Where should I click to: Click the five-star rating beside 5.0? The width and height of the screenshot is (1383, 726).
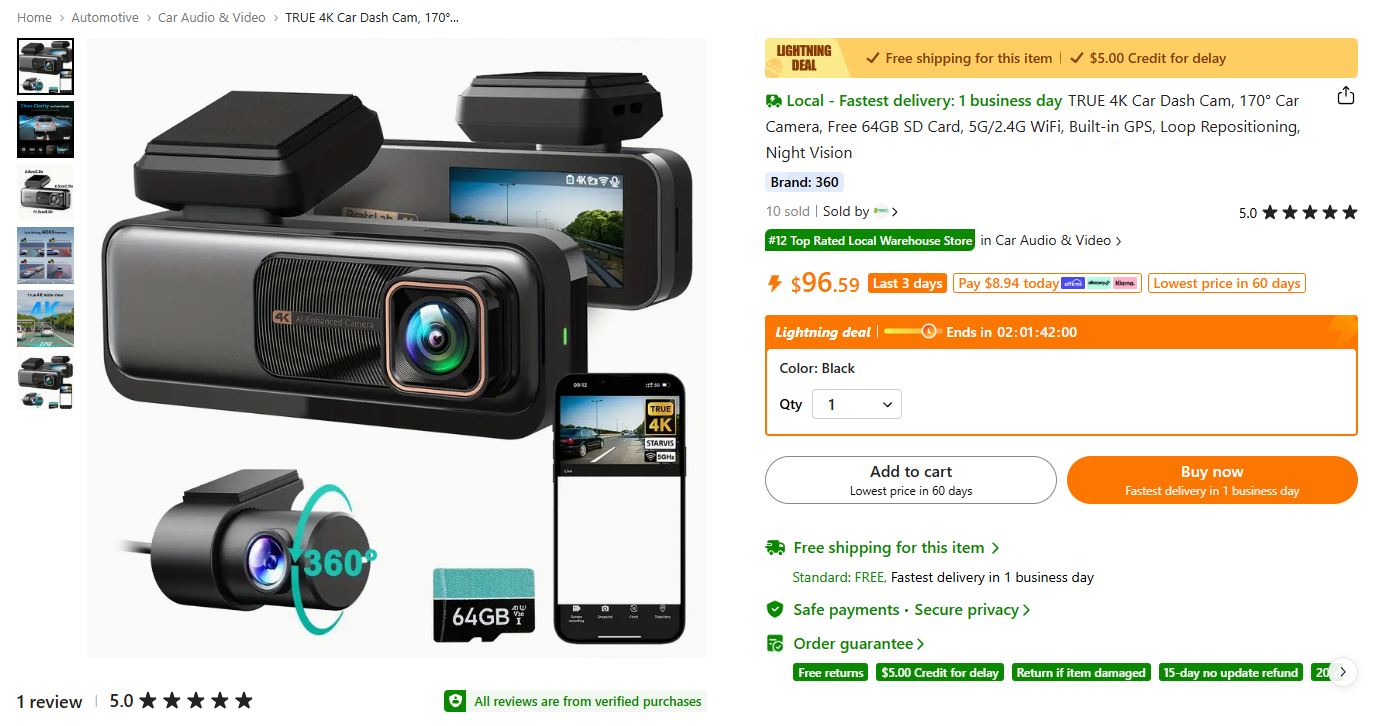(1309, 212)
